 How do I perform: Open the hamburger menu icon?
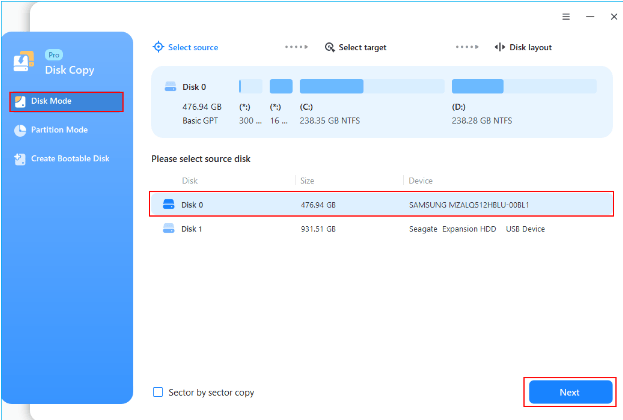pos(566,17)
